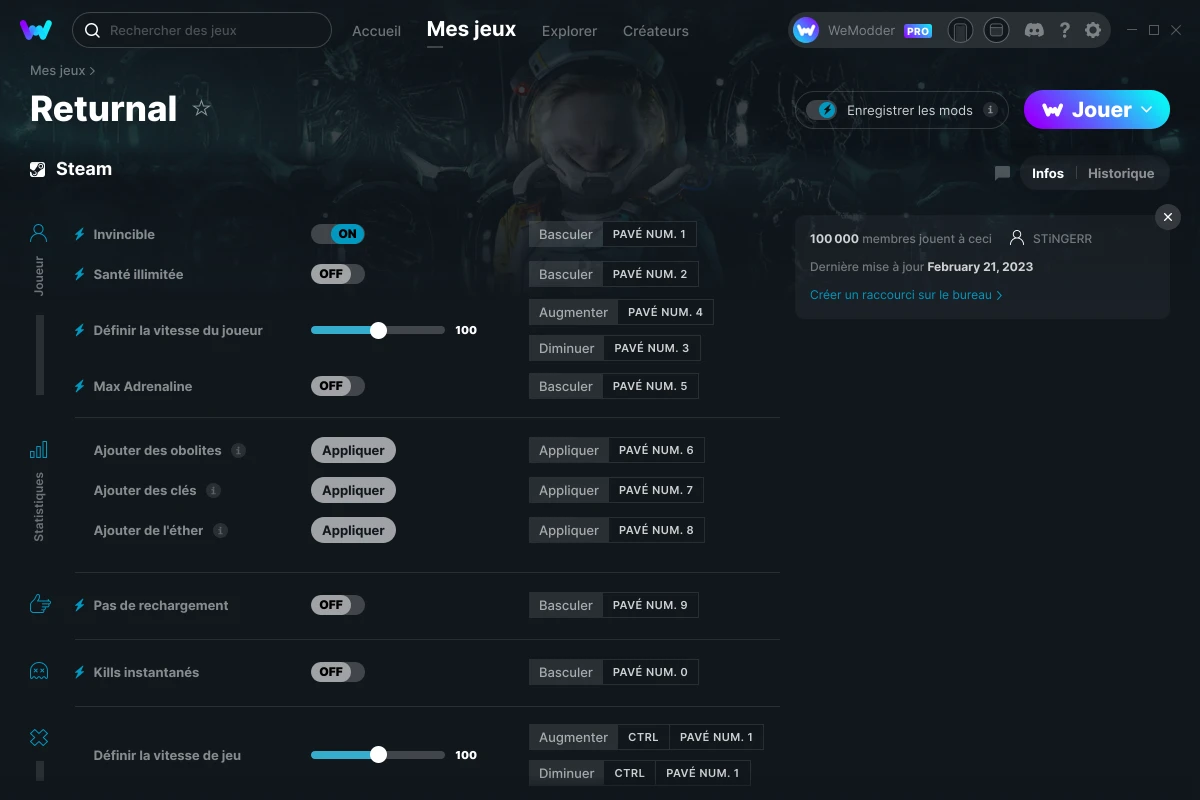Image resolution: width=1200 pixels, height=800 pixels.
Task: Click info icon next to Ajouter des clés
Action: pos(213,490)
